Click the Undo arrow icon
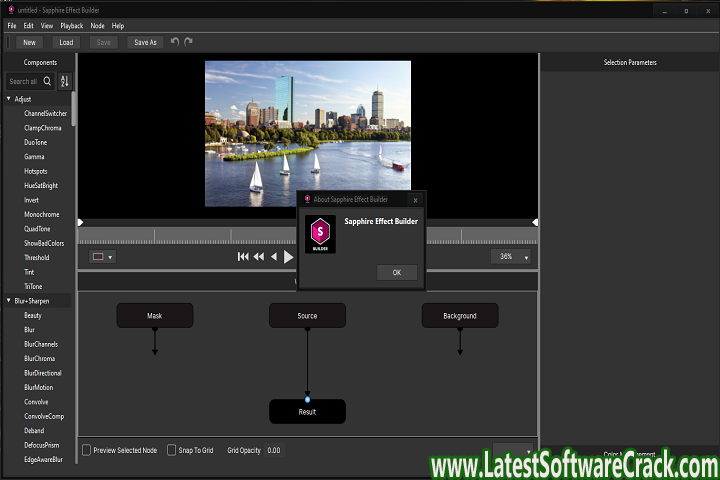 [175, 42]
